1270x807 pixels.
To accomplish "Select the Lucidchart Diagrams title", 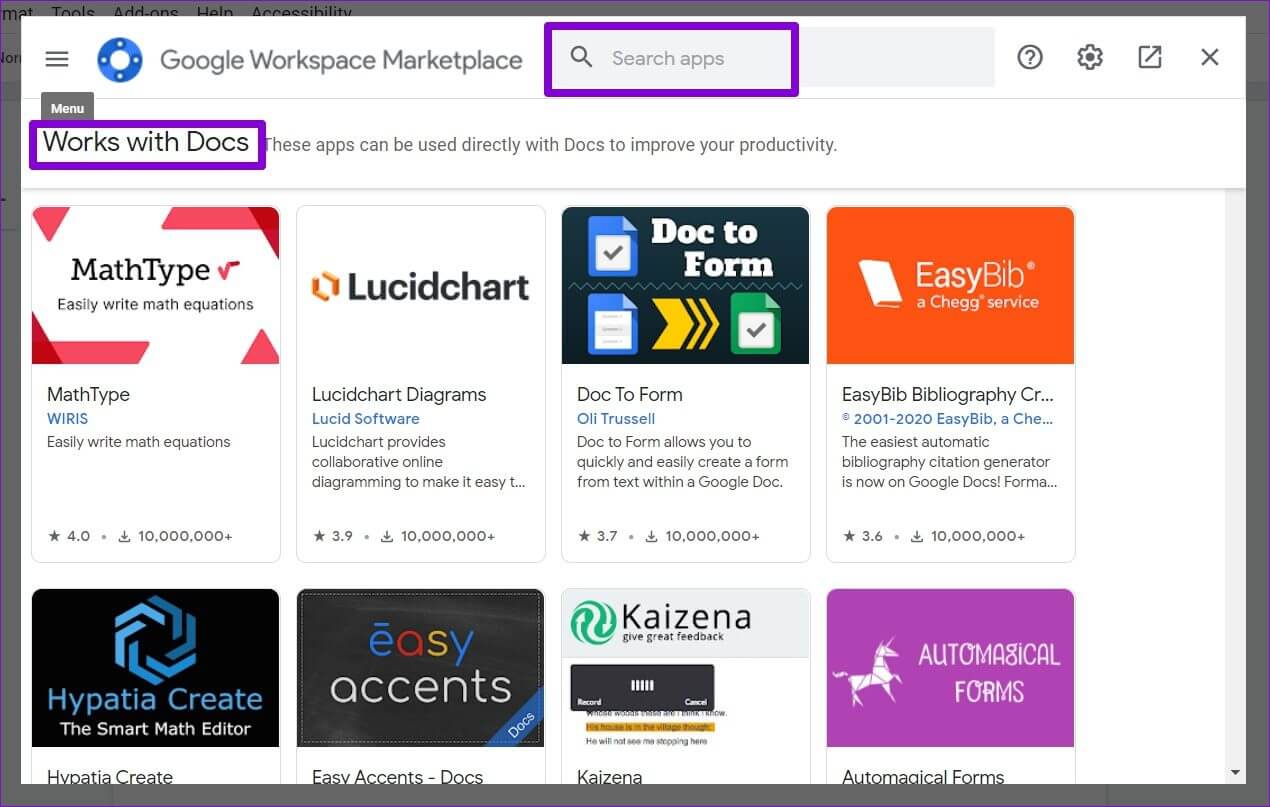I will 399,394.
